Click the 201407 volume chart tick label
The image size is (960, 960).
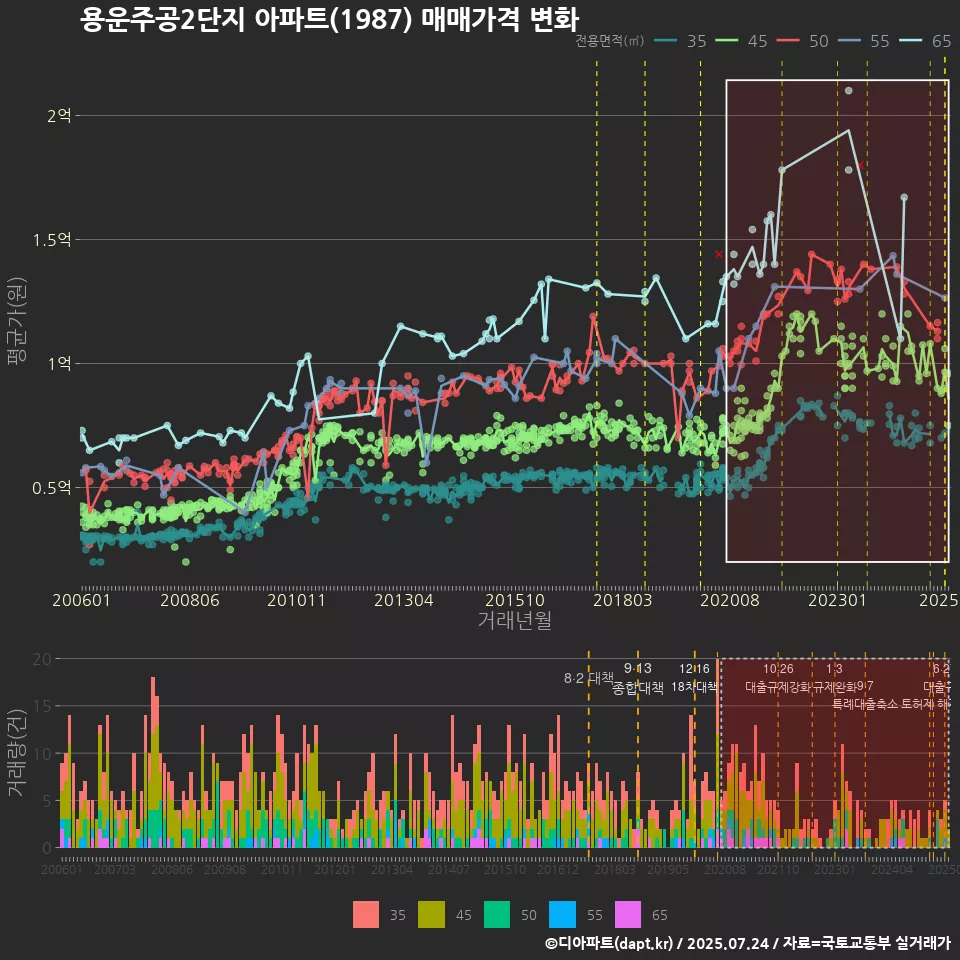[x=449, y=869]
